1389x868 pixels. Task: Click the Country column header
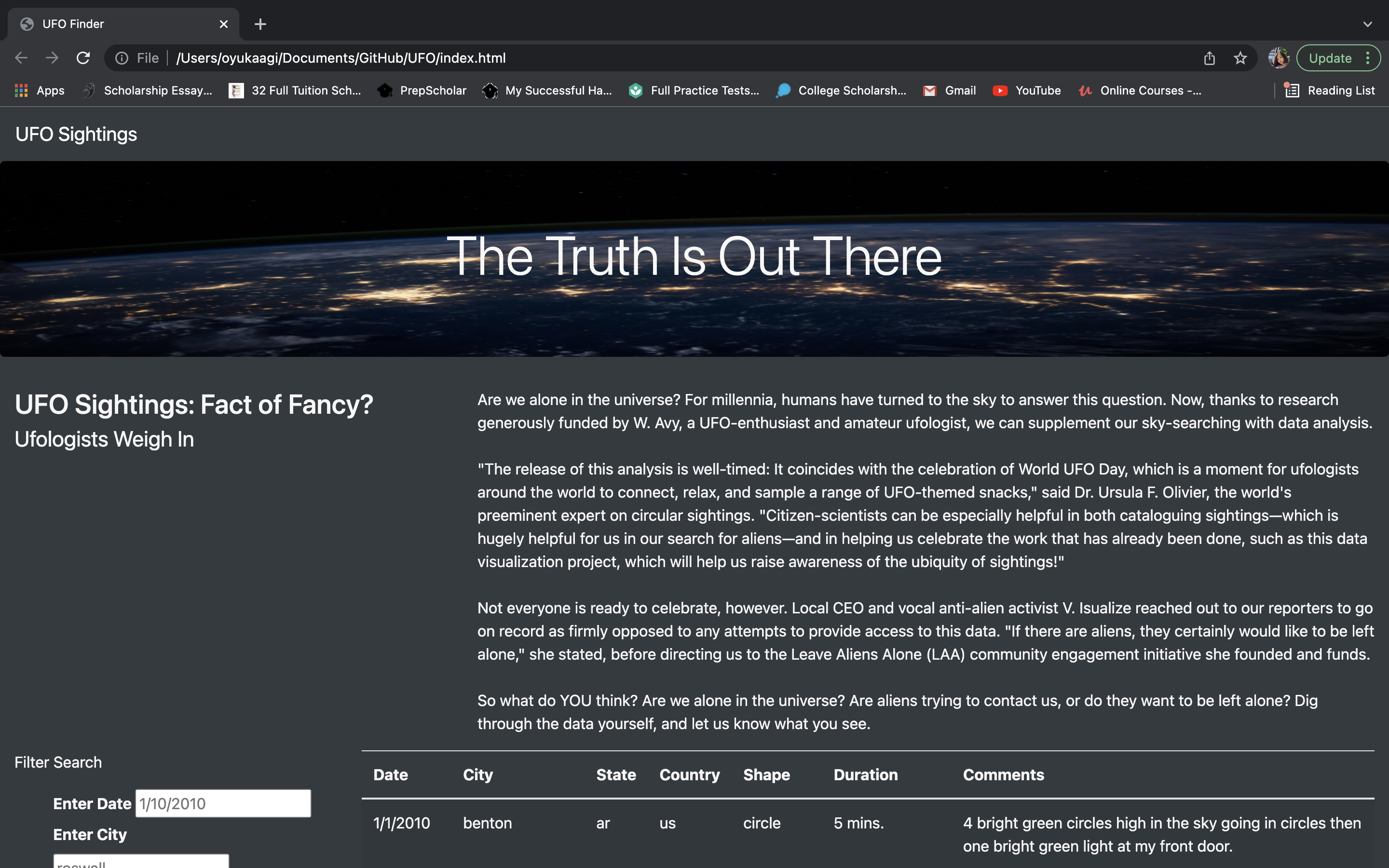coord(689,774)
